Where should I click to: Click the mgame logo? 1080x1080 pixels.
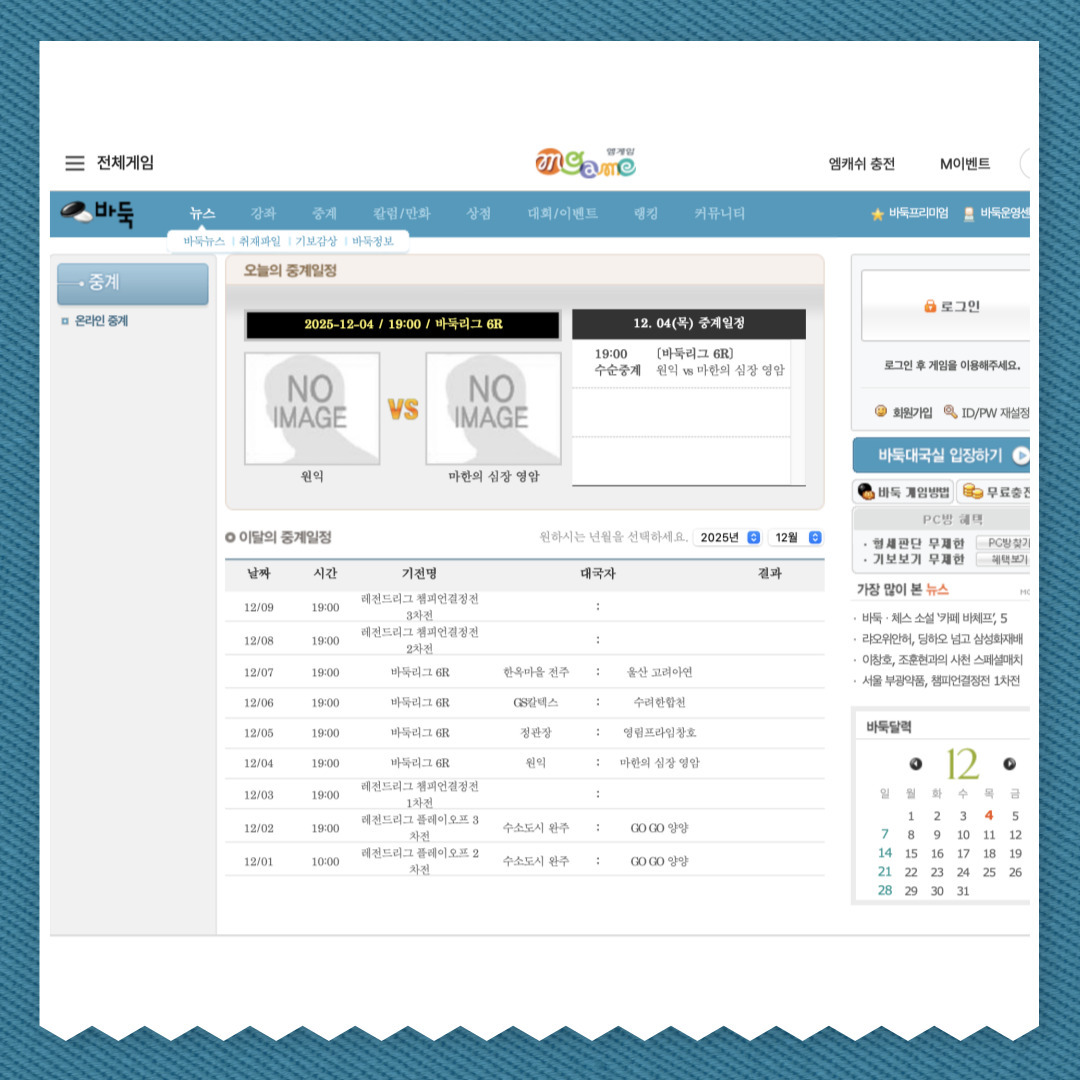585,163
